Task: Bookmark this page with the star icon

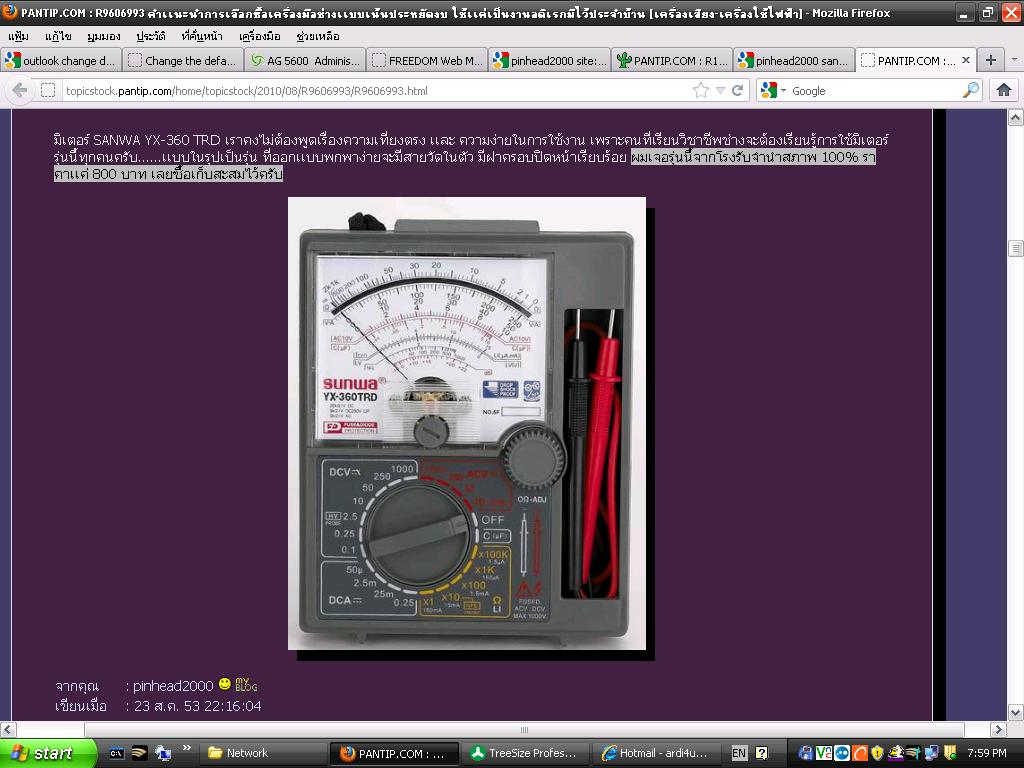Action: click(x=701, y=90)
